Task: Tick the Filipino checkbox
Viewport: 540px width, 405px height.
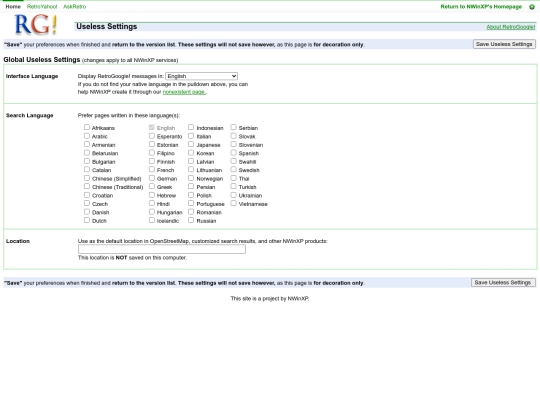Action: (152, 153)
